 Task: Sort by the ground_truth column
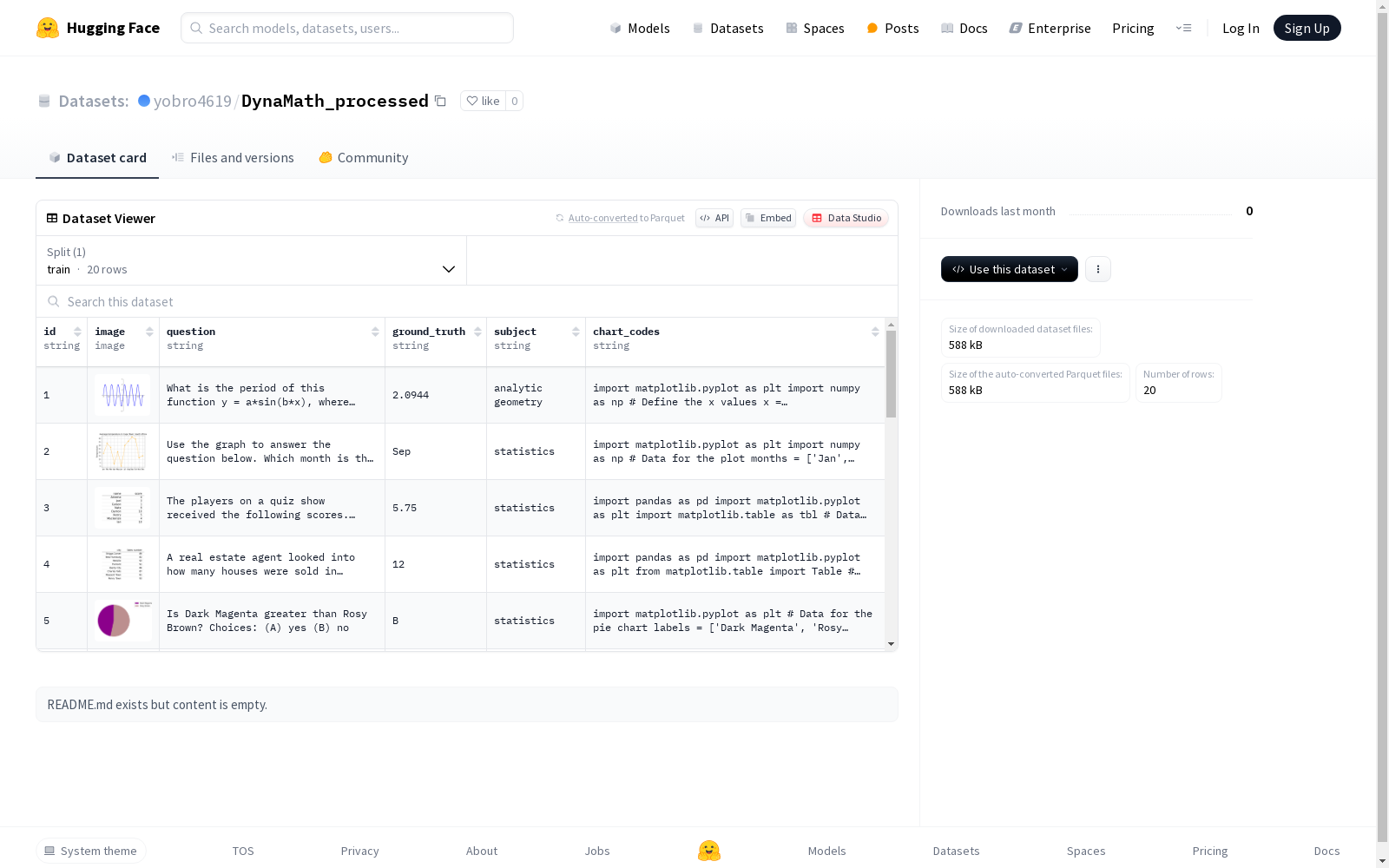[x=477, y=332]
